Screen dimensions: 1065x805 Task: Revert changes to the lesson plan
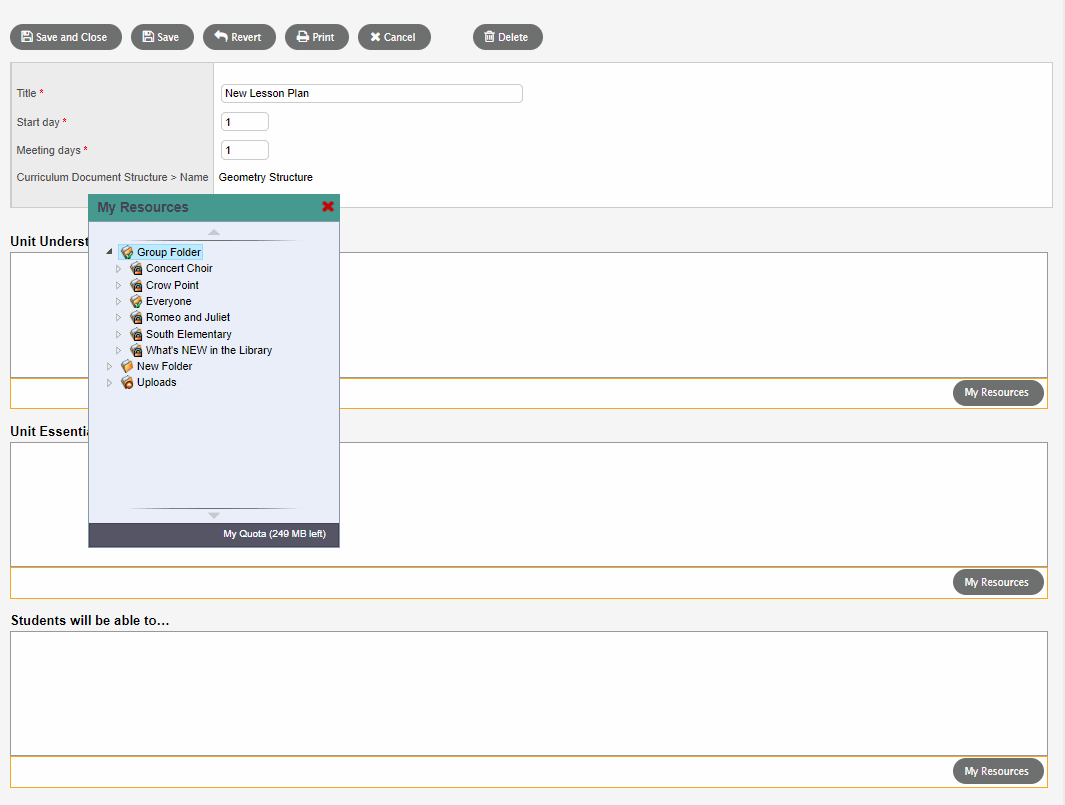tap(239, 37)
